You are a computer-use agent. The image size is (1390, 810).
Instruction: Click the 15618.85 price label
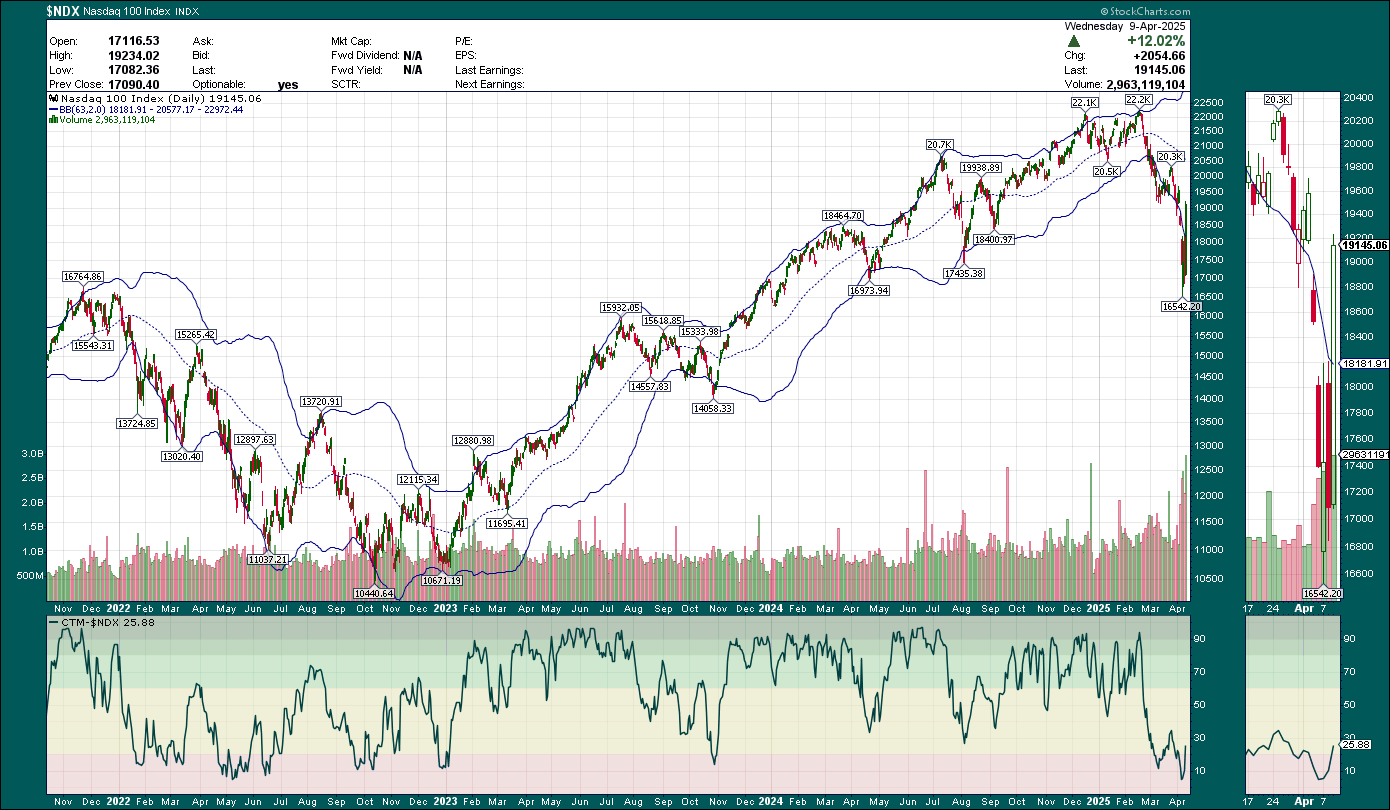663,320
